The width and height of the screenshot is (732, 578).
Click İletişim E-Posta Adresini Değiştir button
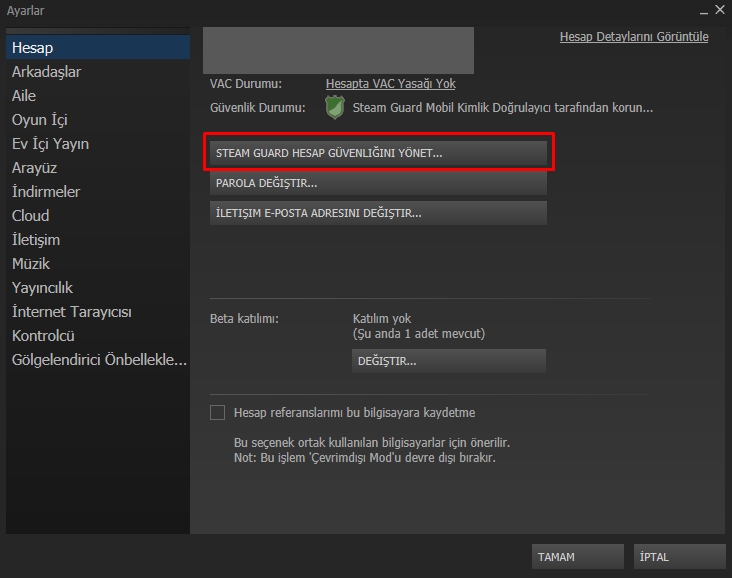(378, 213)
